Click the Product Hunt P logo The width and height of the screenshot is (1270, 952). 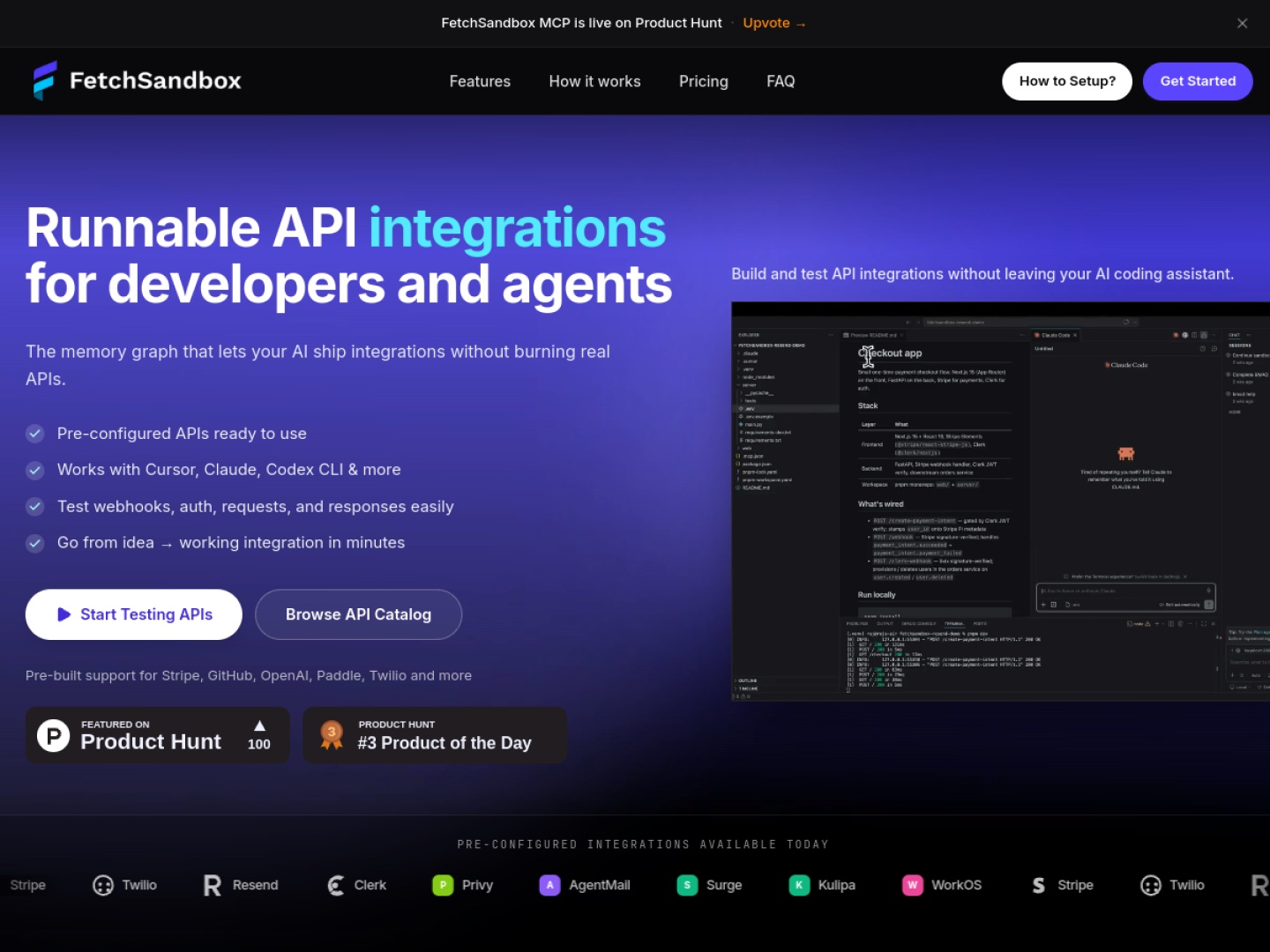(x=54, y=735)
